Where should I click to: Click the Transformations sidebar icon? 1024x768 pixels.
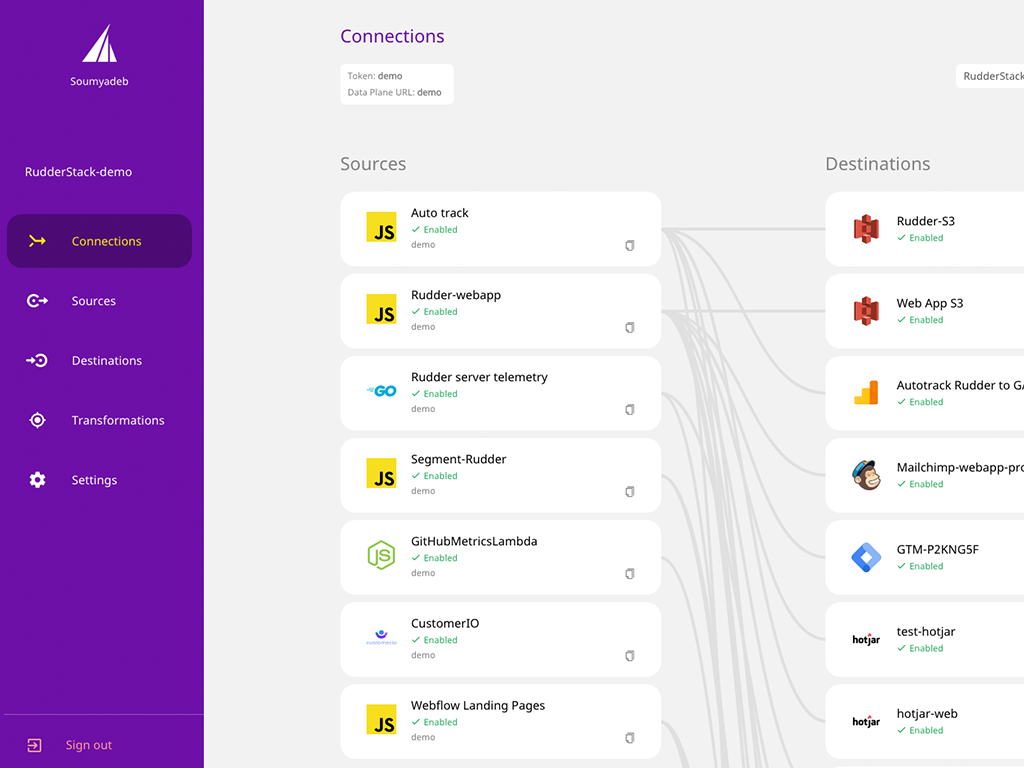[37, 420]
